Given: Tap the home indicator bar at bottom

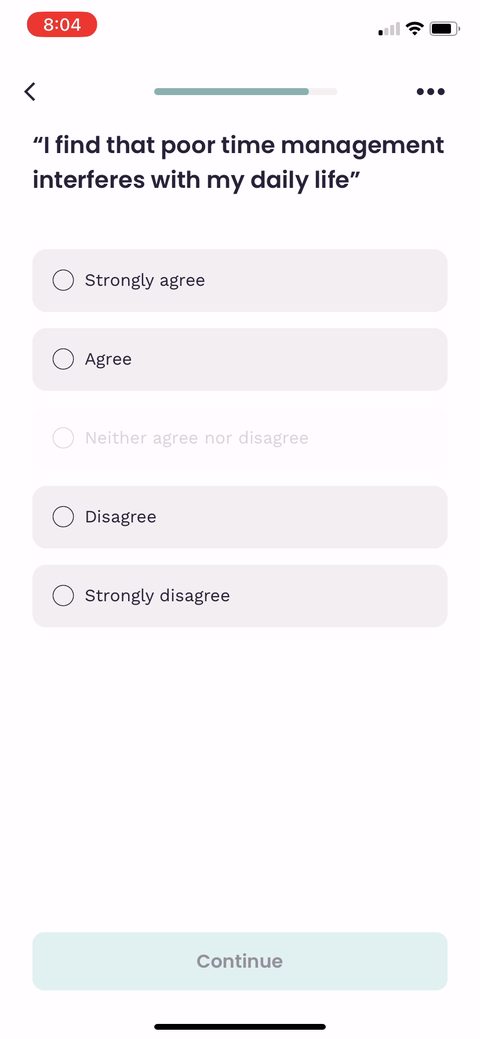Looking at the screenshot, I should tap(240, 1026).
